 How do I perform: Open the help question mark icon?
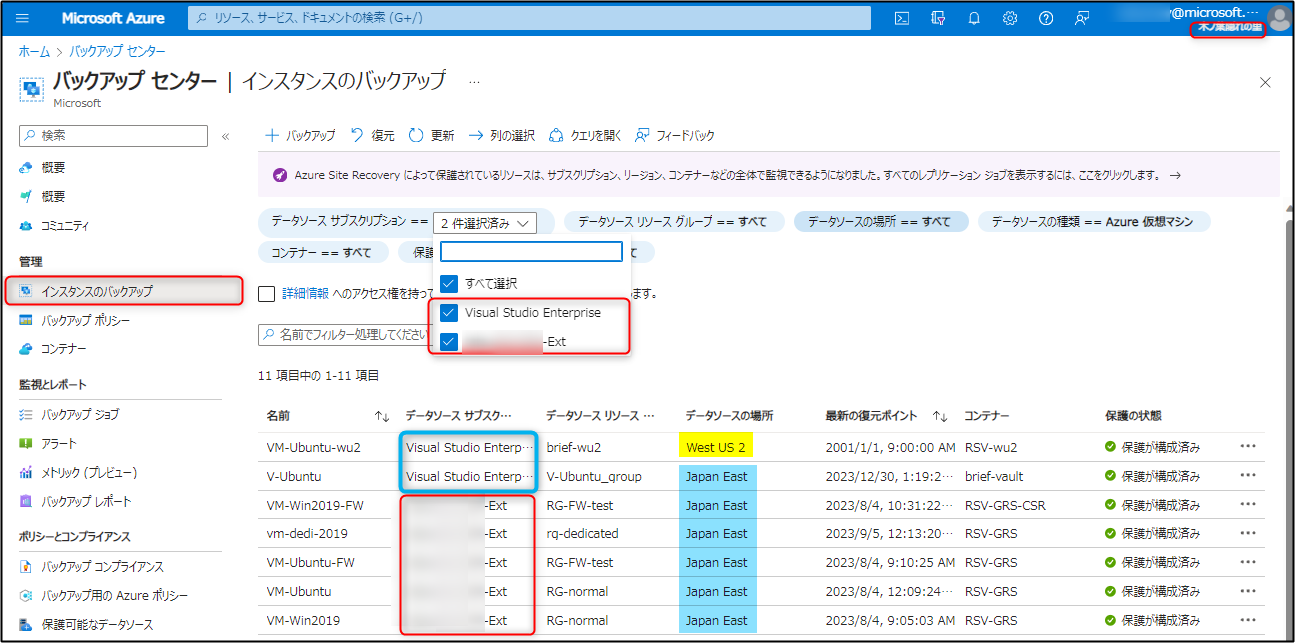click(x=1046, y=18)
